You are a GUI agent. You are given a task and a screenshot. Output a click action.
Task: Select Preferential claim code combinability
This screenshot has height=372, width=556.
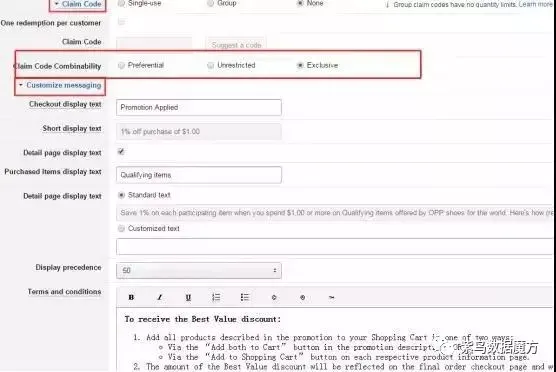coord(122,65)
